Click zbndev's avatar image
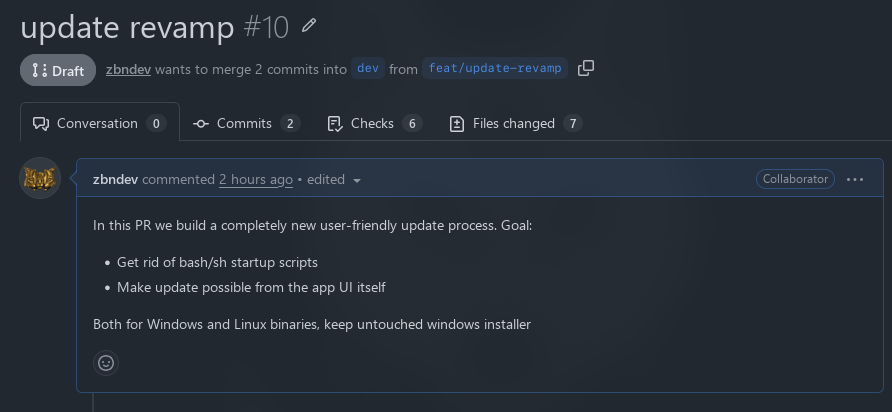892x412 pixels. coord(40,178)
